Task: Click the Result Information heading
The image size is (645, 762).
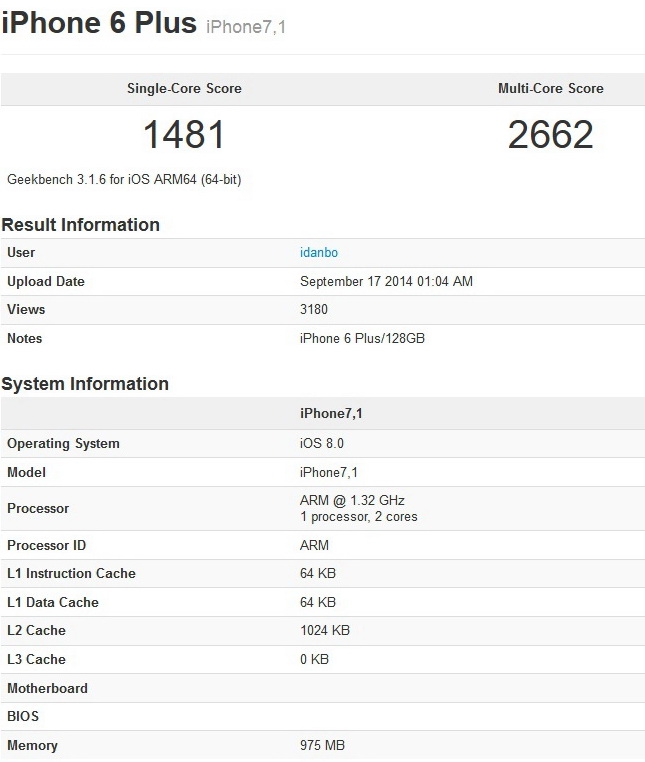Action: click(x=81, y=225)
